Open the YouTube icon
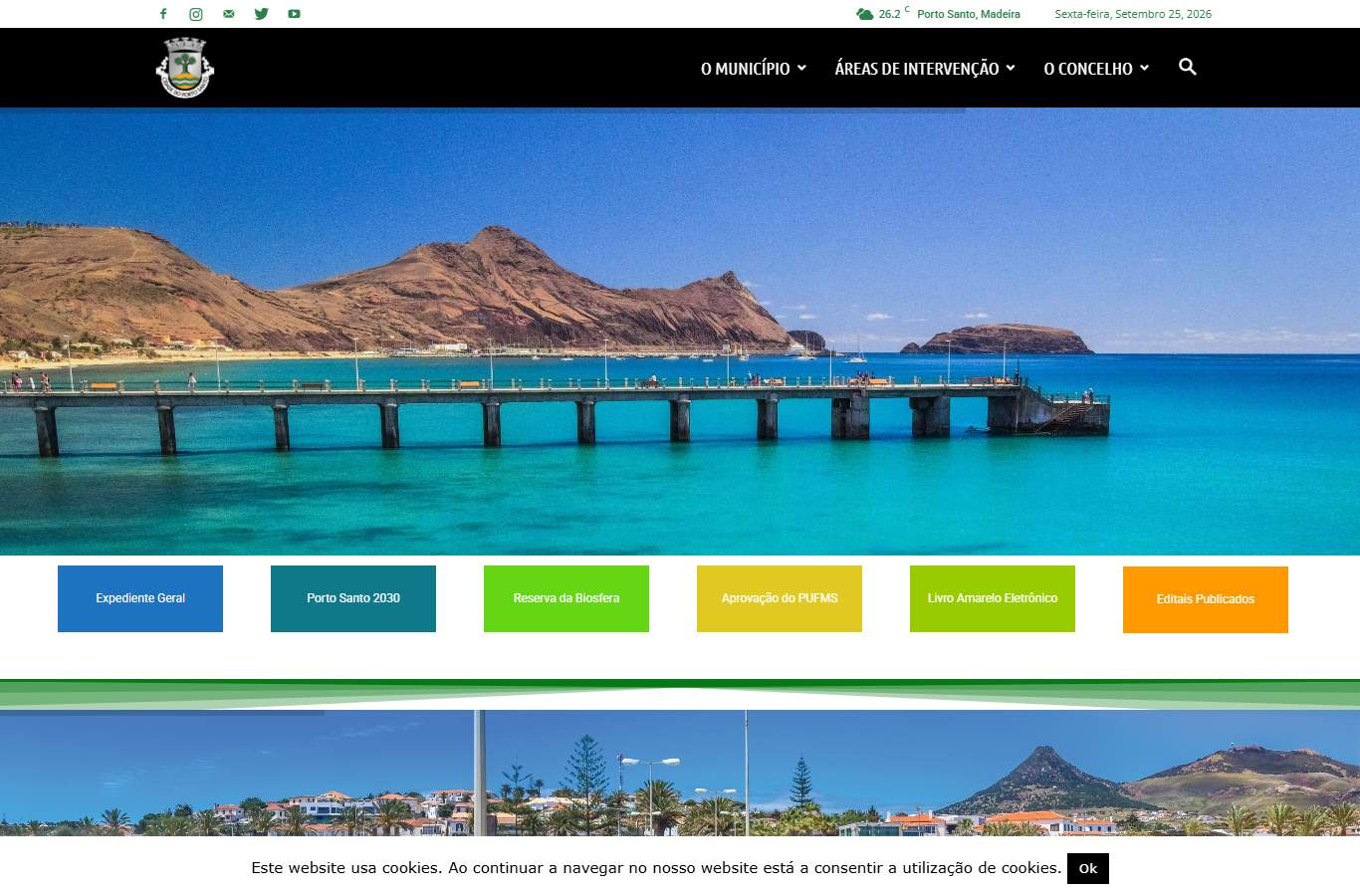This screenshot has width=1360, height=896. coord(294,14)
